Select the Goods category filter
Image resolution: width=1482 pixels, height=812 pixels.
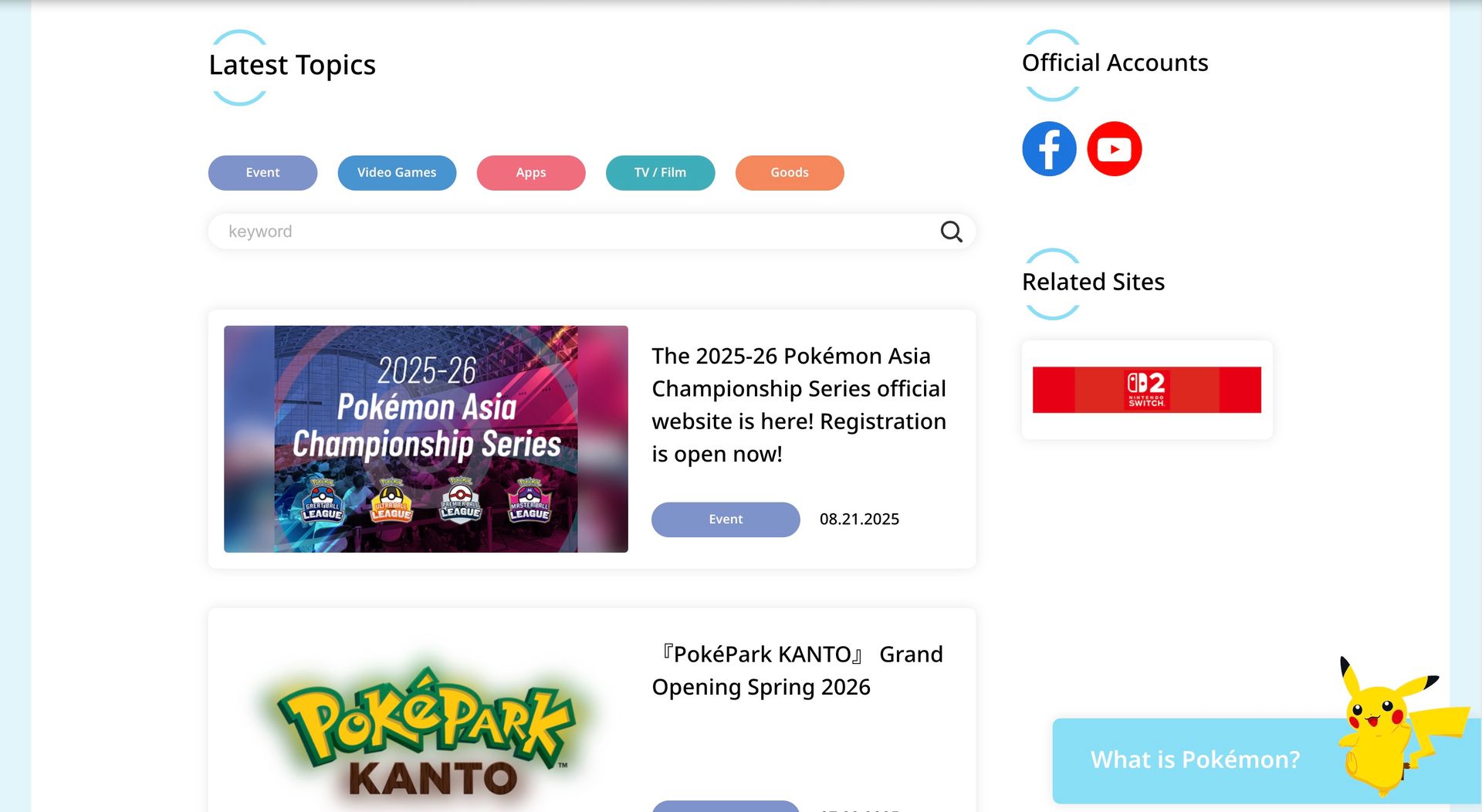[789, 173]
